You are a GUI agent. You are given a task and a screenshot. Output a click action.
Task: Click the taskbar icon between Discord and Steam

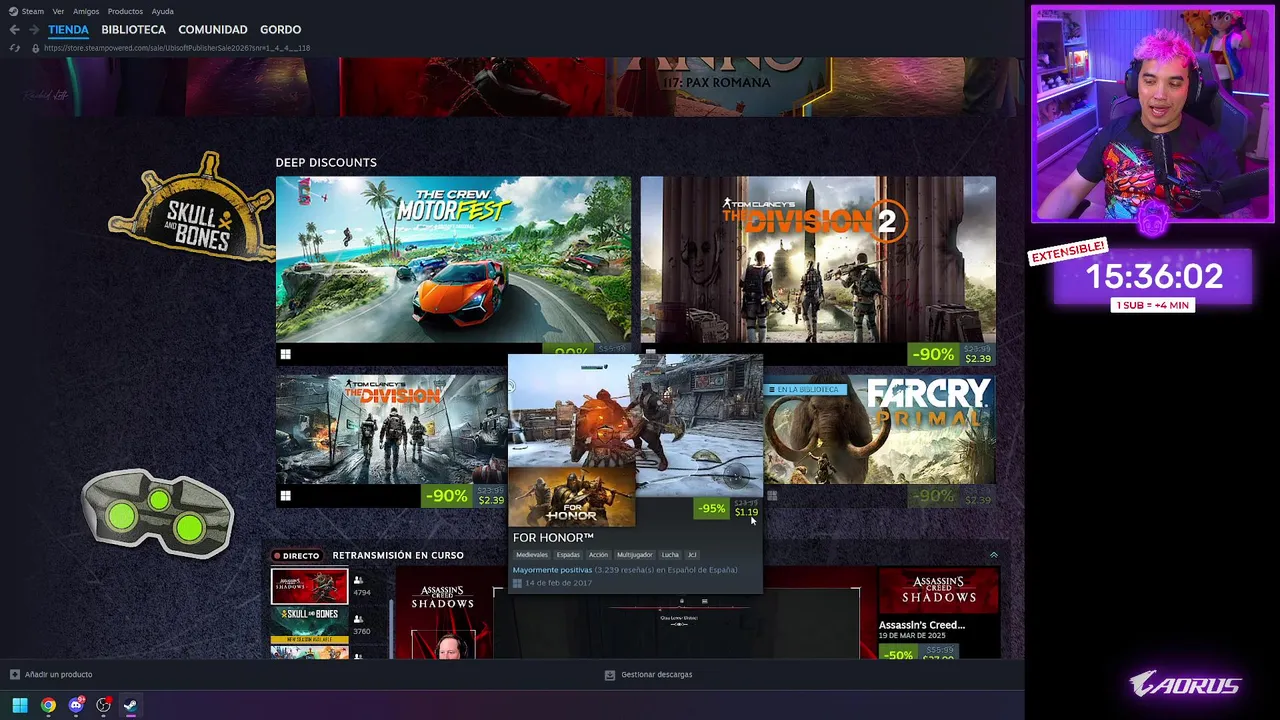pyautogui.click(x=103, y=705)
